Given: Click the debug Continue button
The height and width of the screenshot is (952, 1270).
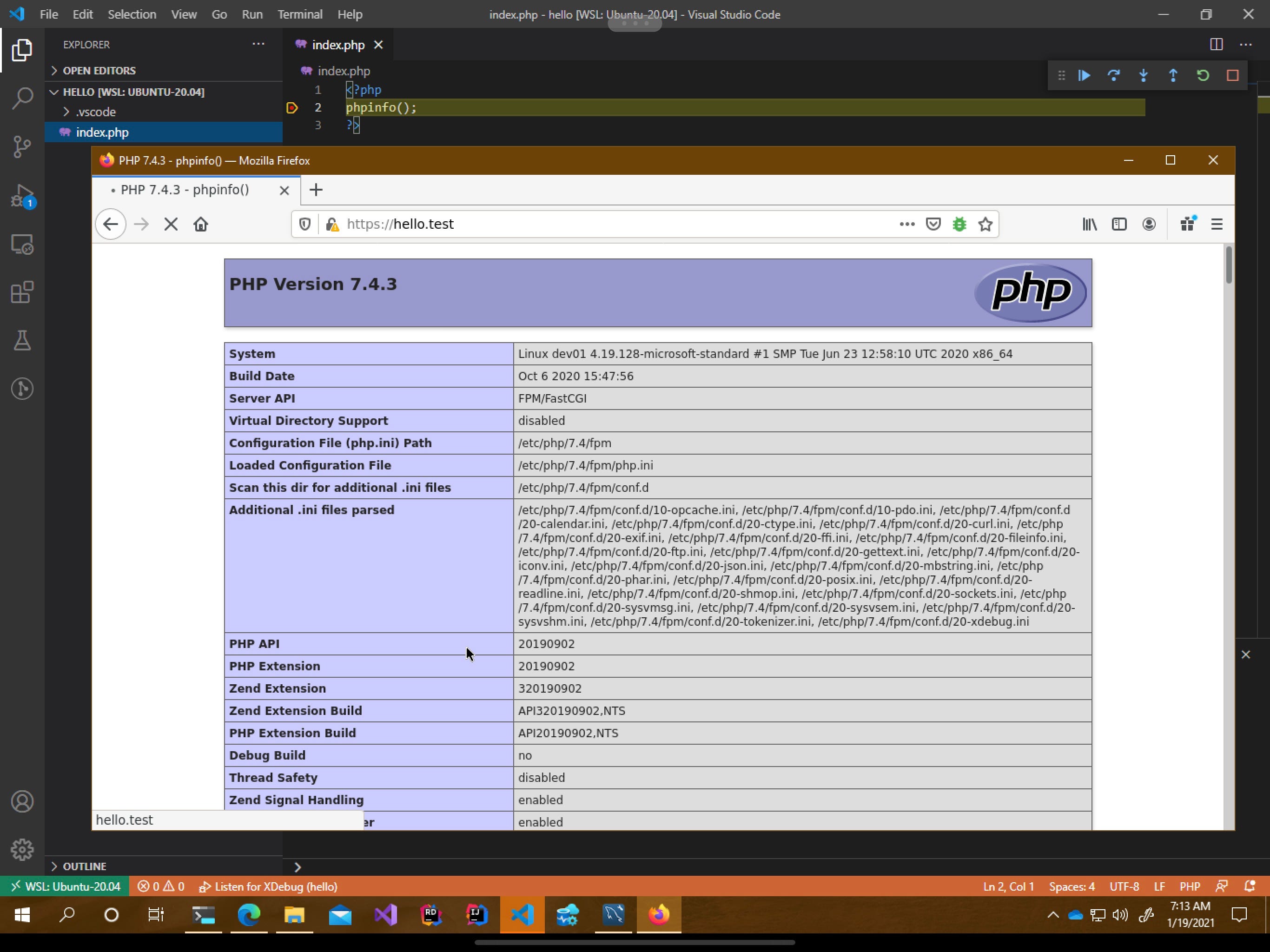Looking at the screenshot, I should [1084, 76].
